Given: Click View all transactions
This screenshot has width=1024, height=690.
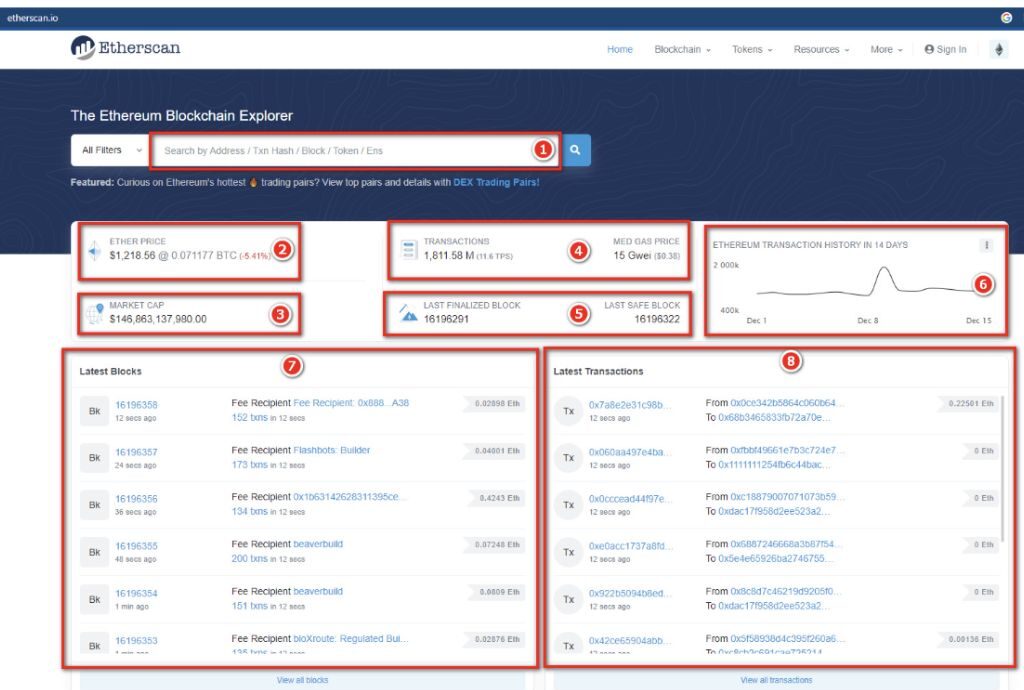Looking at the screenshot, I should [776, 680].
